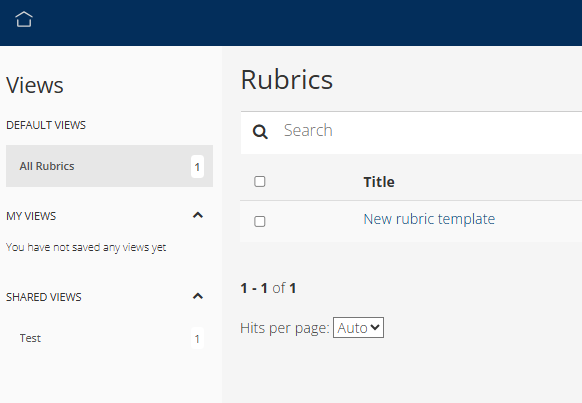The height and width of the screenshot is (403, 582).
Task: Click the DEFAULT VIEWS section label
Action: coord(46,125)
